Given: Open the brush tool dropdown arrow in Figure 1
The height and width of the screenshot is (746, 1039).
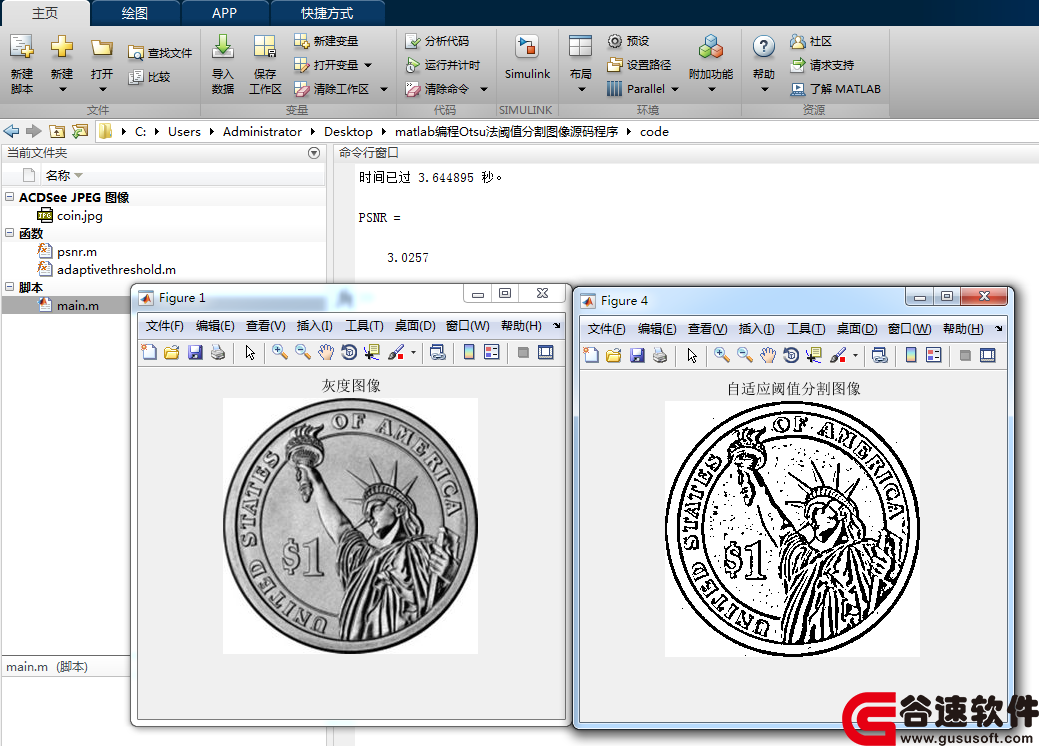Looking at the screenshot, I should click(413, 352).
